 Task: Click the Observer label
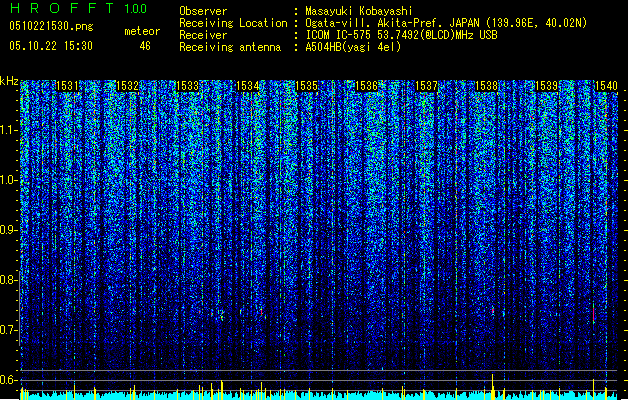tap(203, 11)
